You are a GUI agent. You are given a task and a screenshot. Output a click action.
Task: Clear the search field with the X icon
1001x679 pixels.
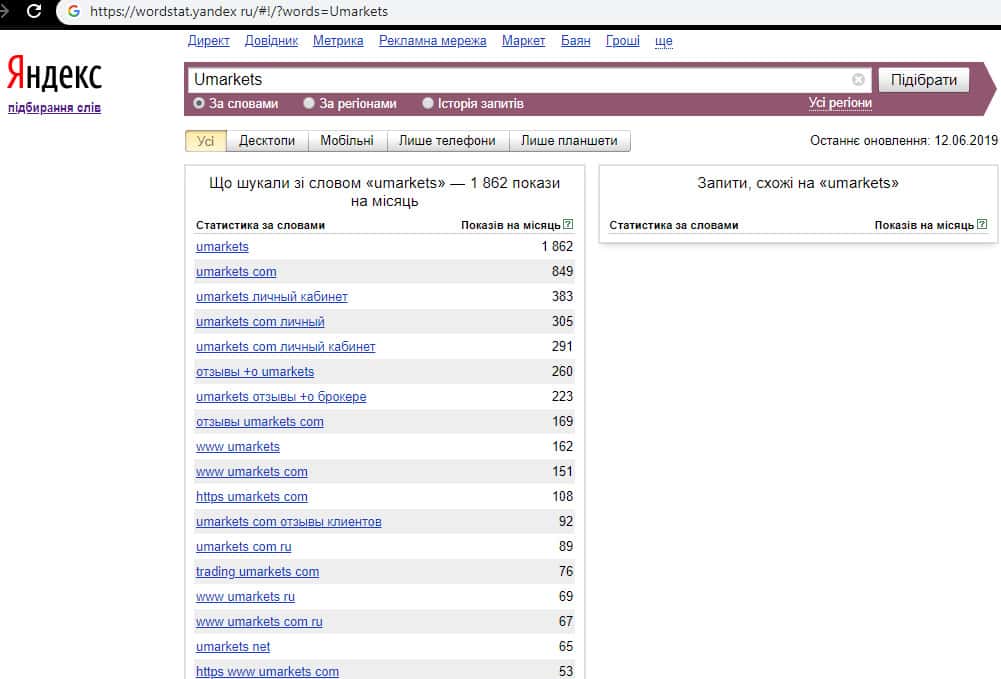[x=858, y=80]
